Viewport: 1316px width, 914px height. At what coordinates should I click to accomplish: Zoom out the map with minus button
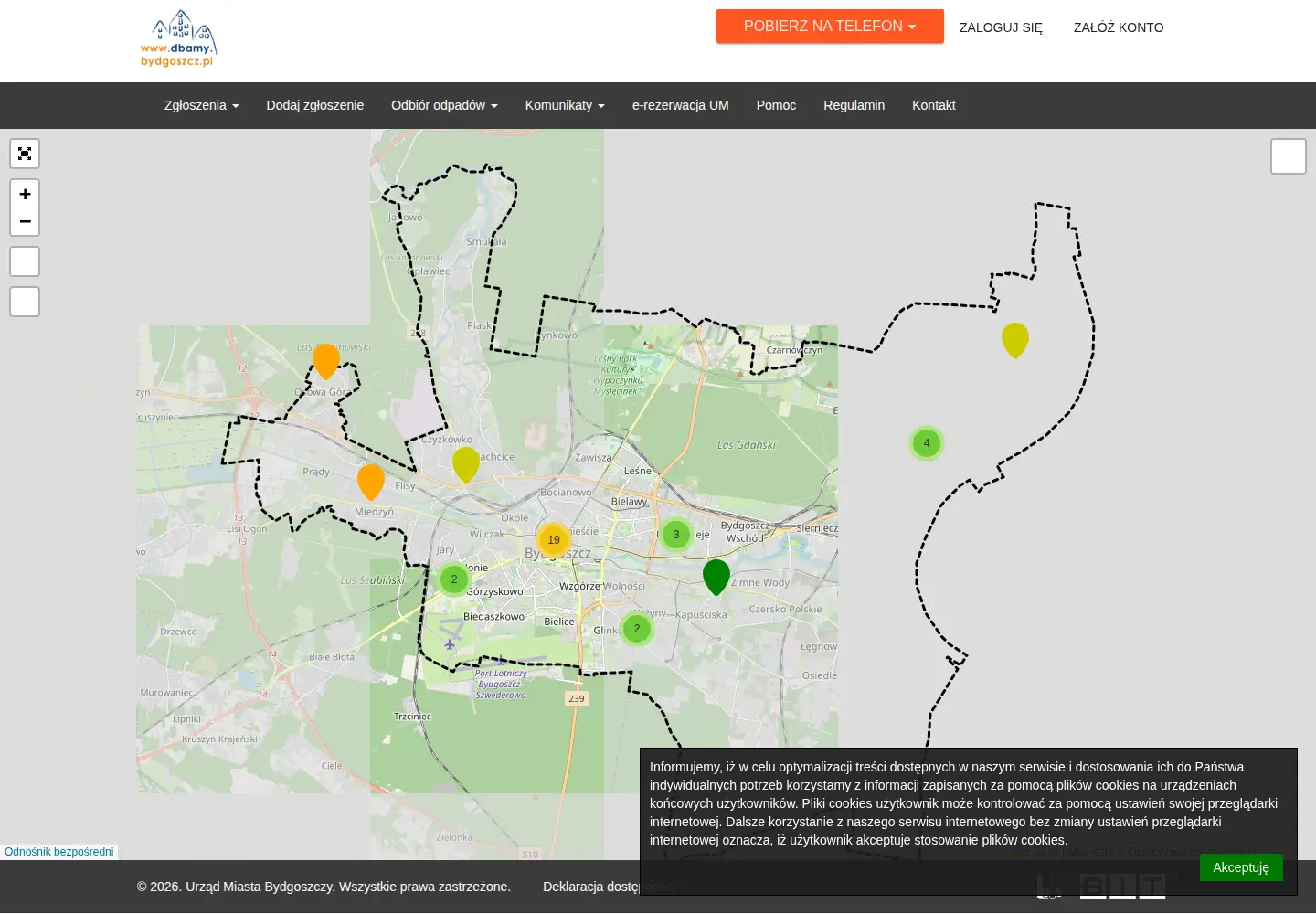(x=25, y=222)
